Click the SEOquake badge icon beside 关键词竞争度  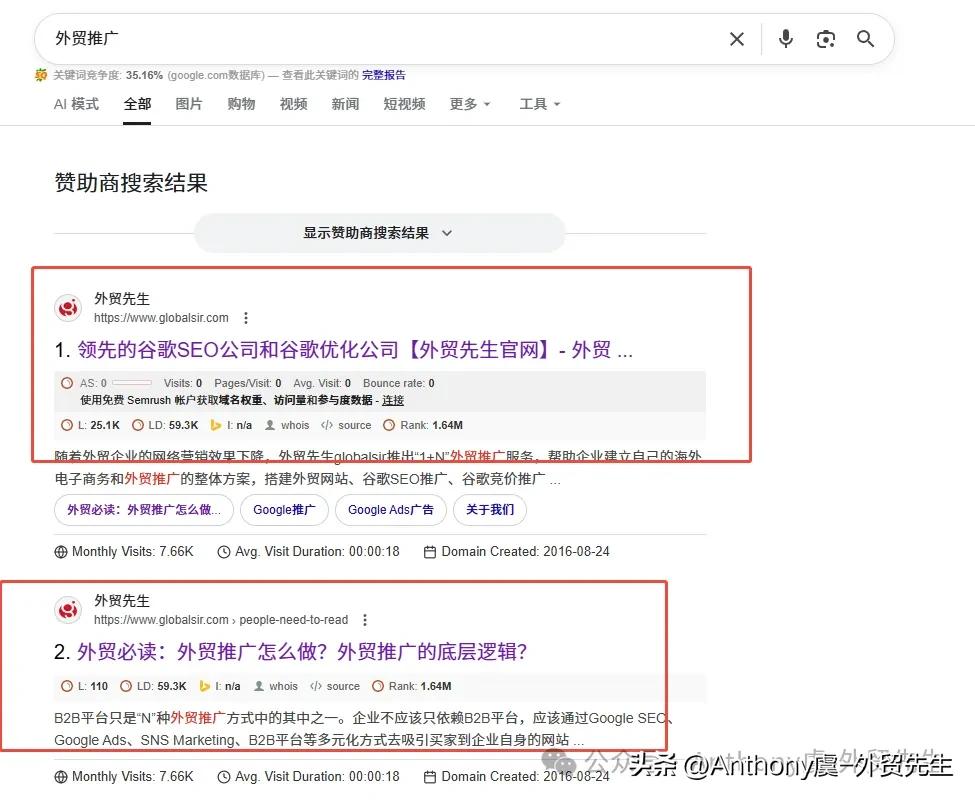click(x=41, y=74)
